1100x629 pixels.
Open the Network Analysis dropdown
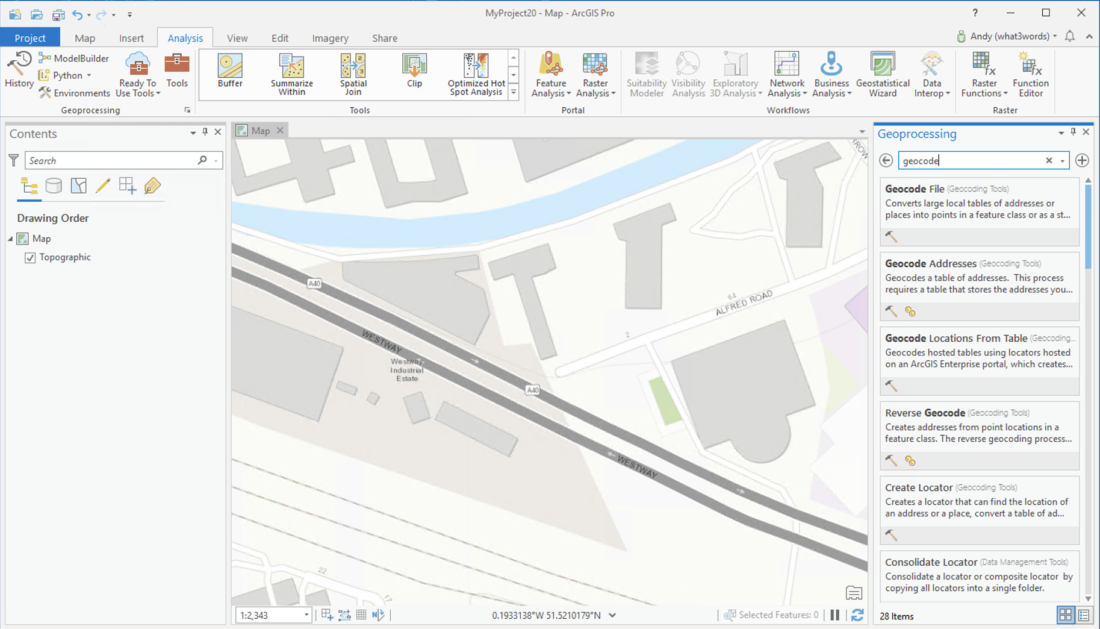[x=786, y=74]
